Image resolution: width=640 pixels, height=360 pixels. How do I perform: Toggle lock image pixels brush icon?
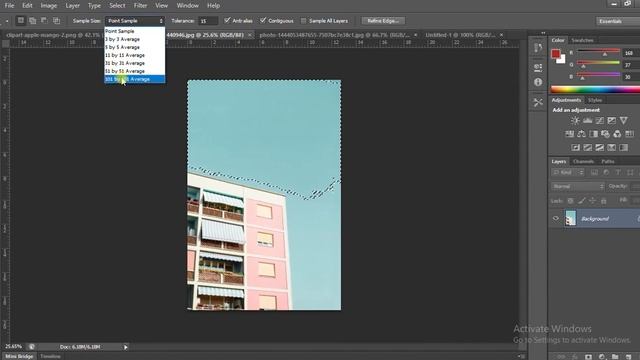[582, 200]
